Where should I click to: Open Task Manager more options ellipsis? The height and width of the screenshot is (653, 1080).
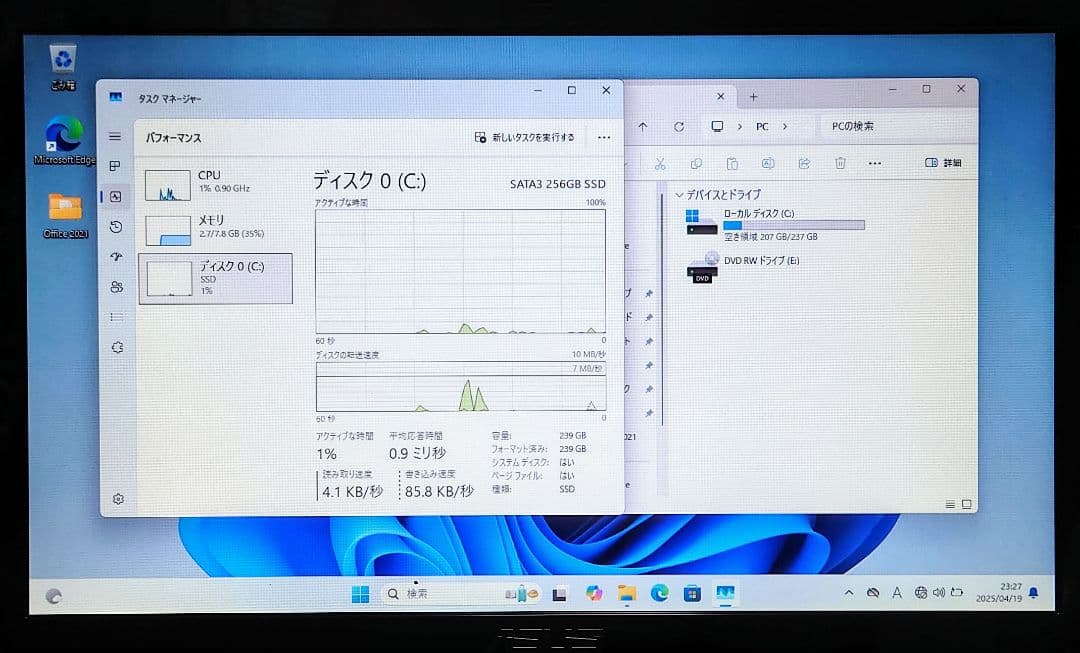(604, 138)
